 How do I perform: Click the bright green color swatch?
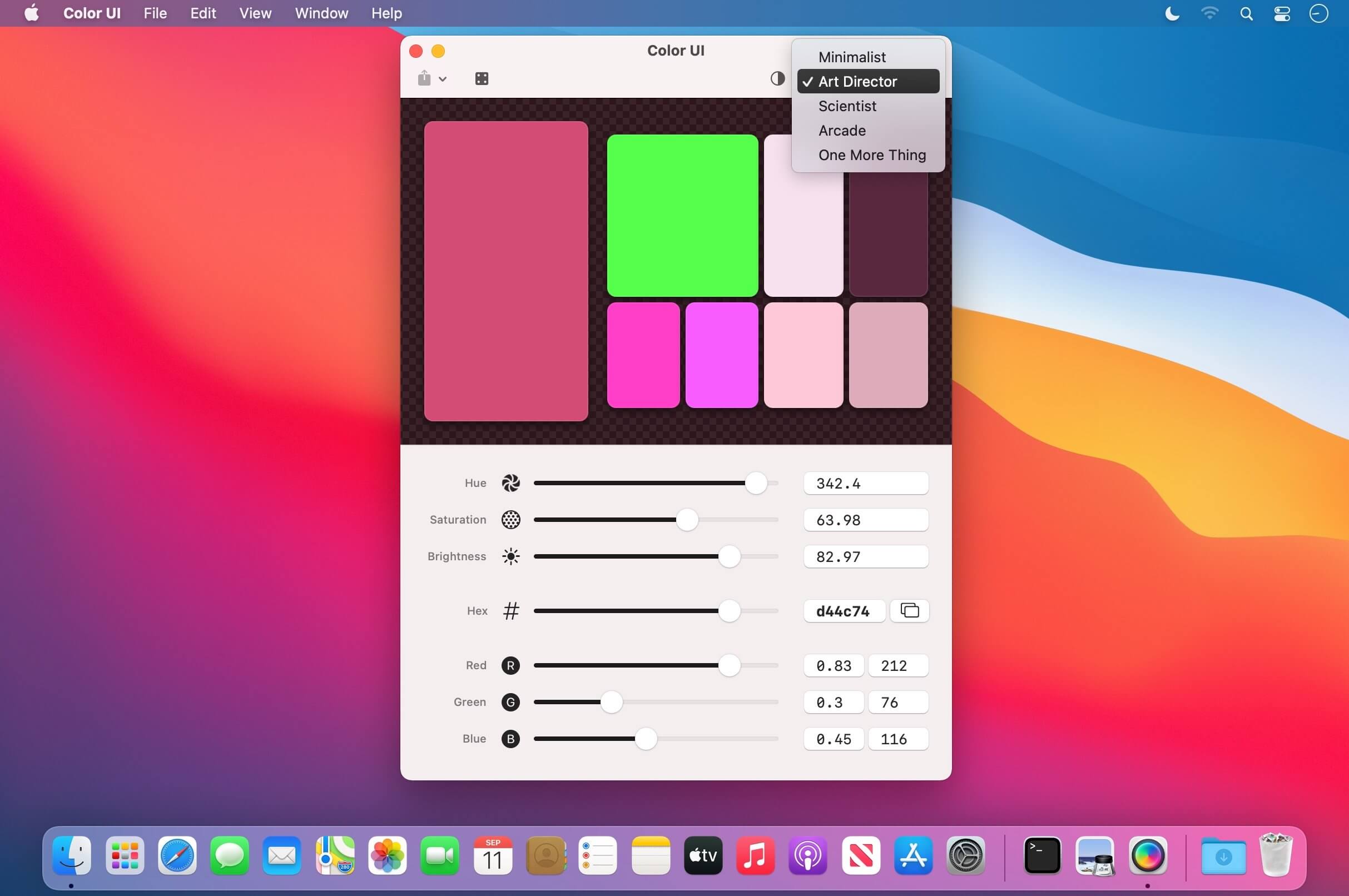tap(682, 216)
